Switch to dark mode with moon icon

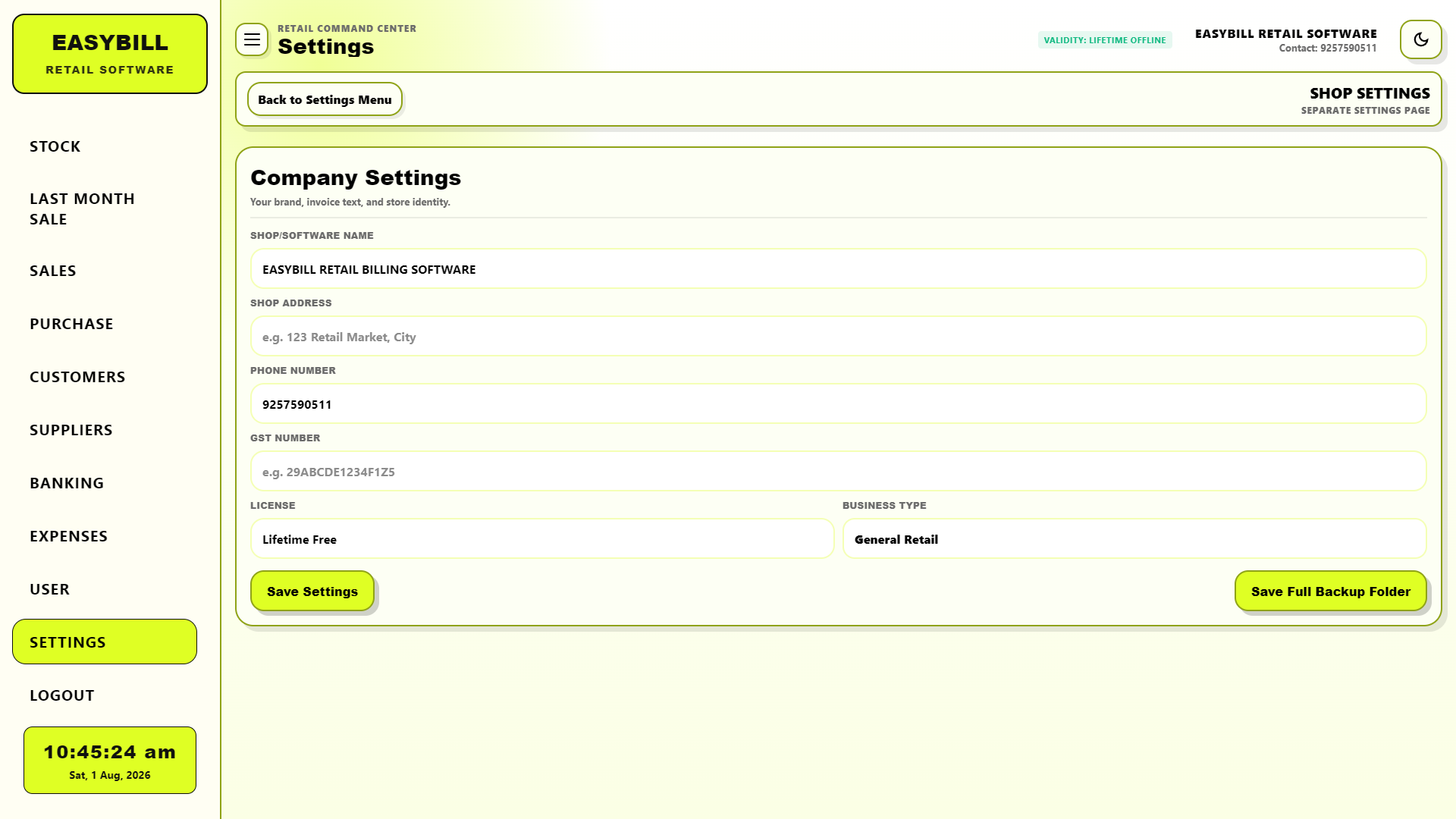click(1420, 39)
